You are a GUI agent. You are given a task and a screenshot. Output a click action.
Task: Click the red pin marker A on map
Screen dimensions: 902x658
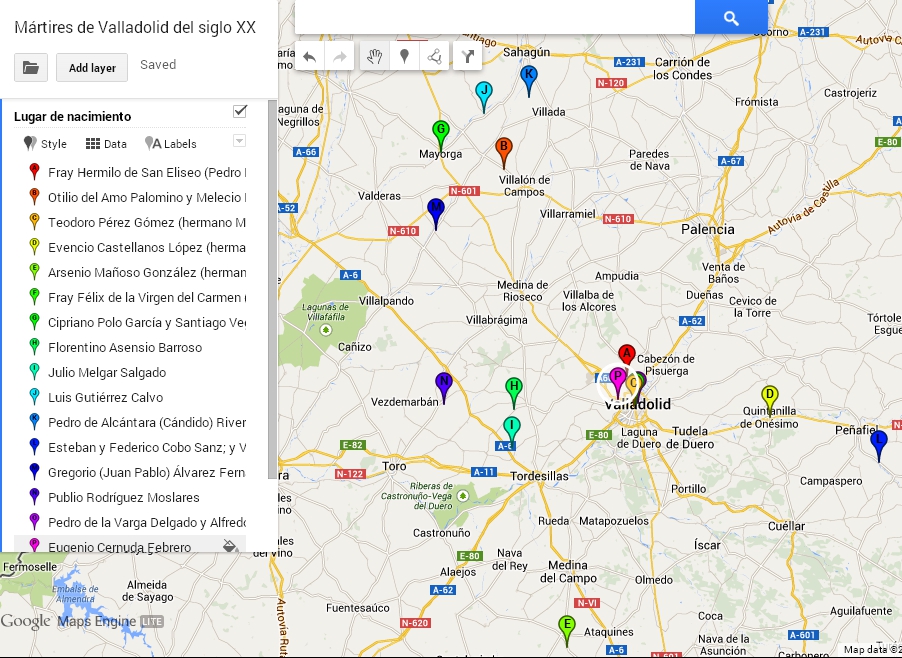click(627, 355)
